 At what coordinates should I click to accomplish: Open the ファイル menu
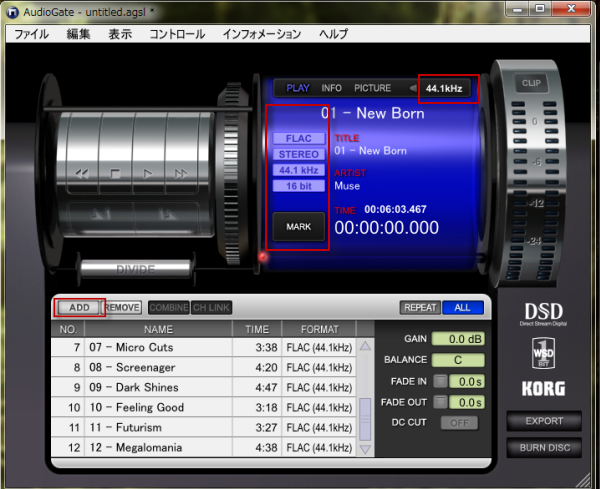click(x=31, y=33)
